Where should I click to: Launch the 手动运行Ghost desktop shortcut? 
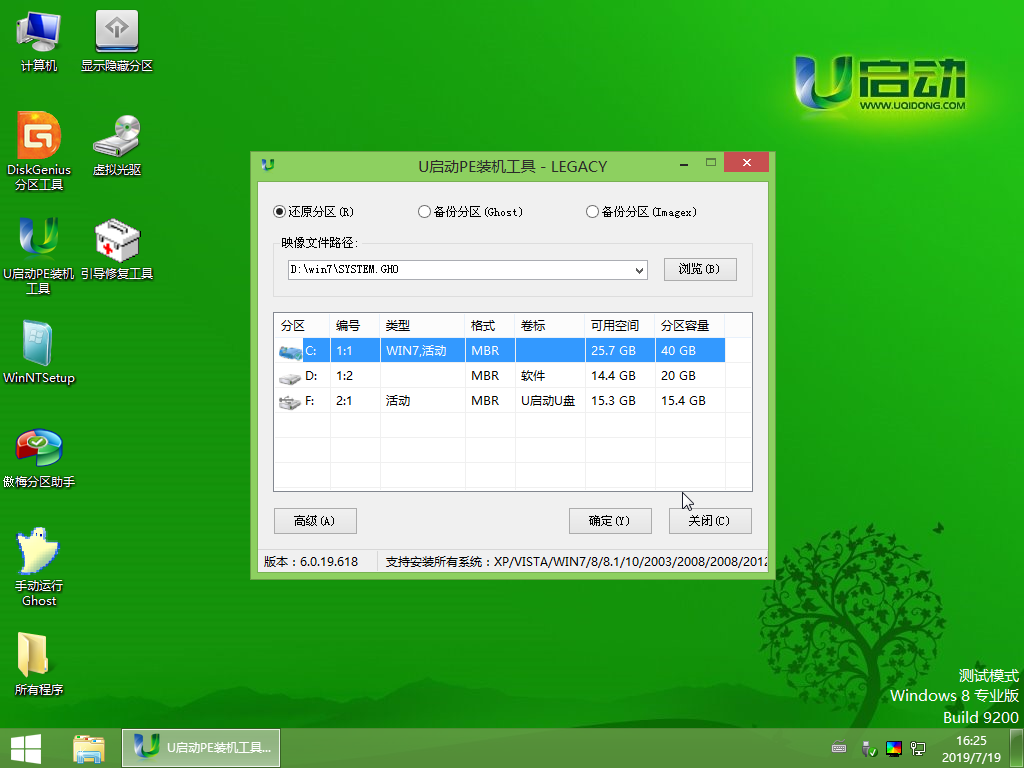(39, 567)
